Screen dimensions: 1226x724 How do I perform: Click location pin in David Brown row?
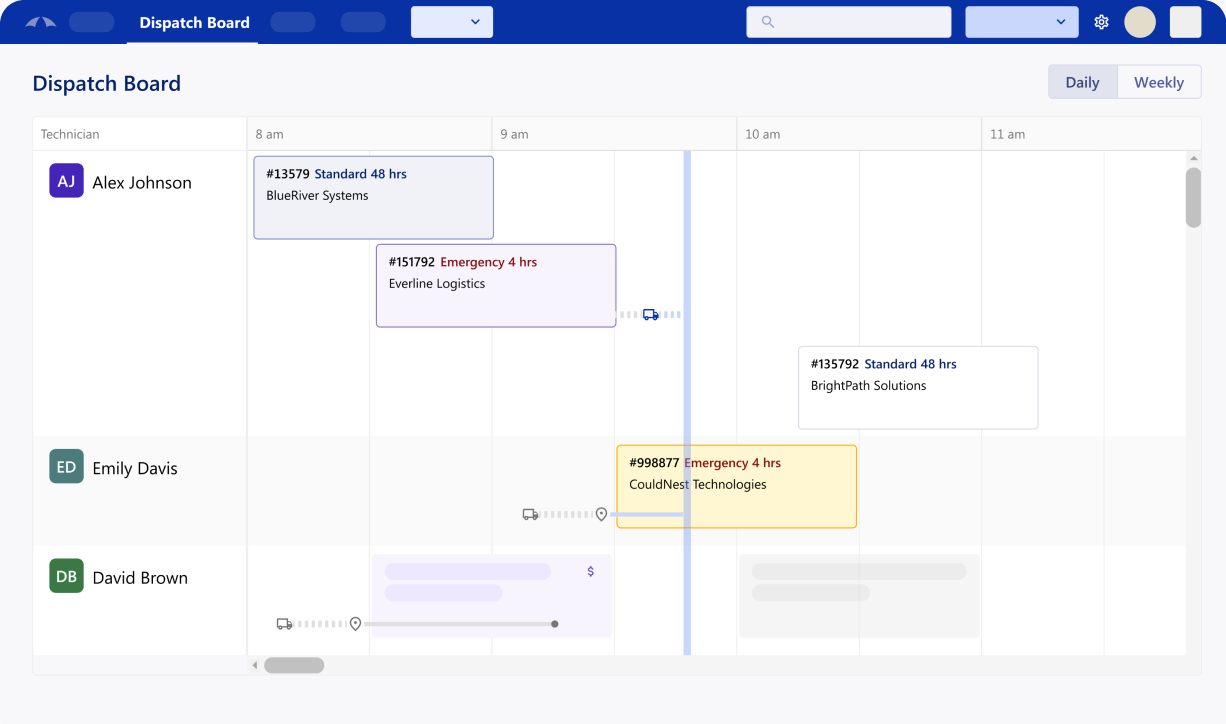point(355,624)
